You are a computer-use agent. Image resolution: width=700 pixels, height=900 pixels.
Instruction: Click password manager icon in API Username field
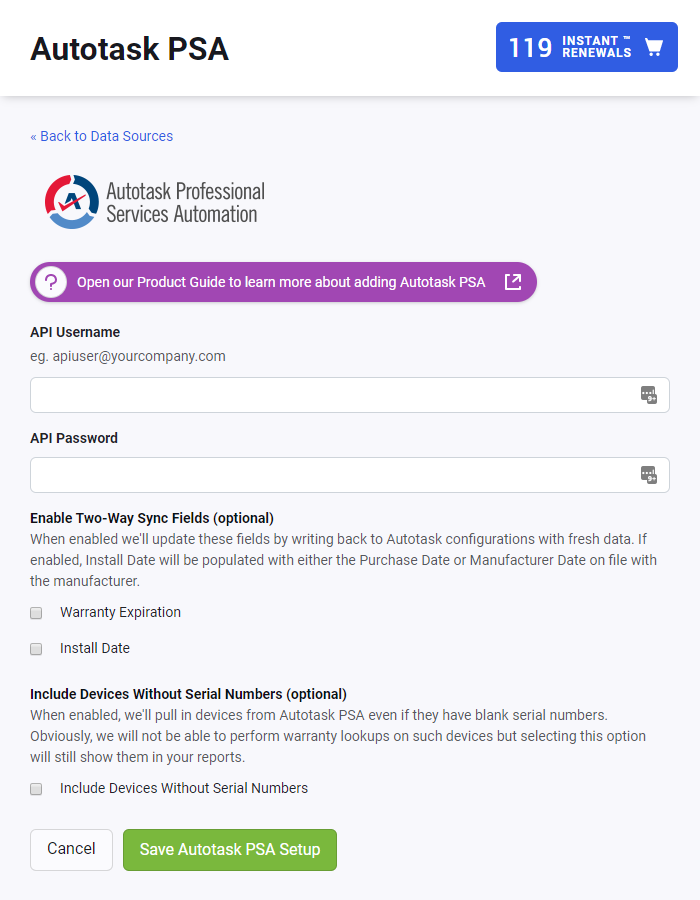649,395
